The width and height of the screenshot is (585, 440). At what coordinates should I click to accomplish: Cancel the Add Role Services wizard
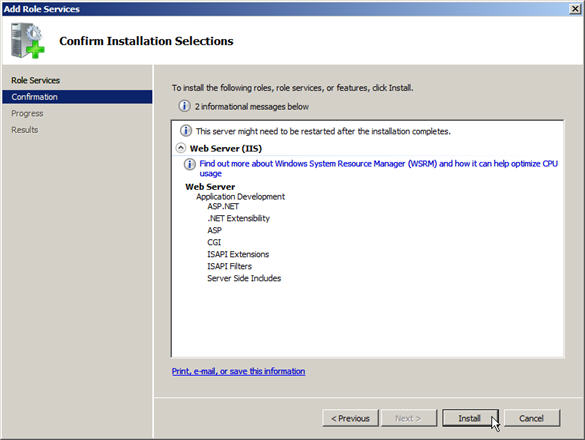[x=532, y=418]
